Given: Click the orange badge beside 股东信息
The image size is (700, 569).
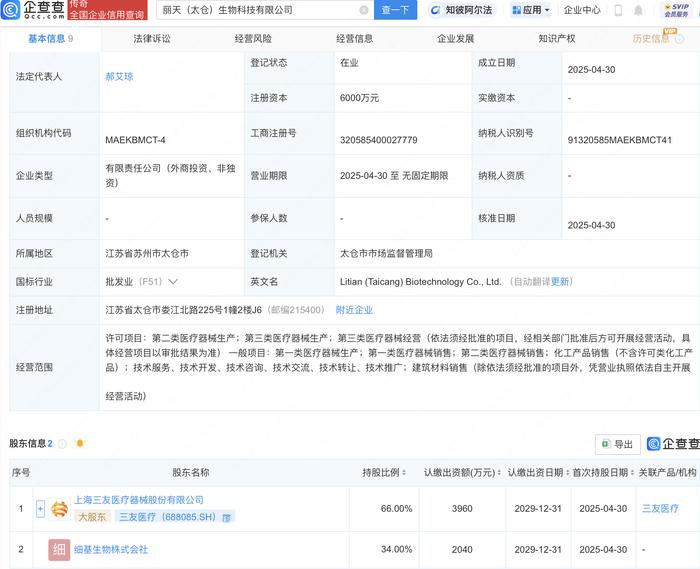Looking at the screenshot, I should [80, 443].
